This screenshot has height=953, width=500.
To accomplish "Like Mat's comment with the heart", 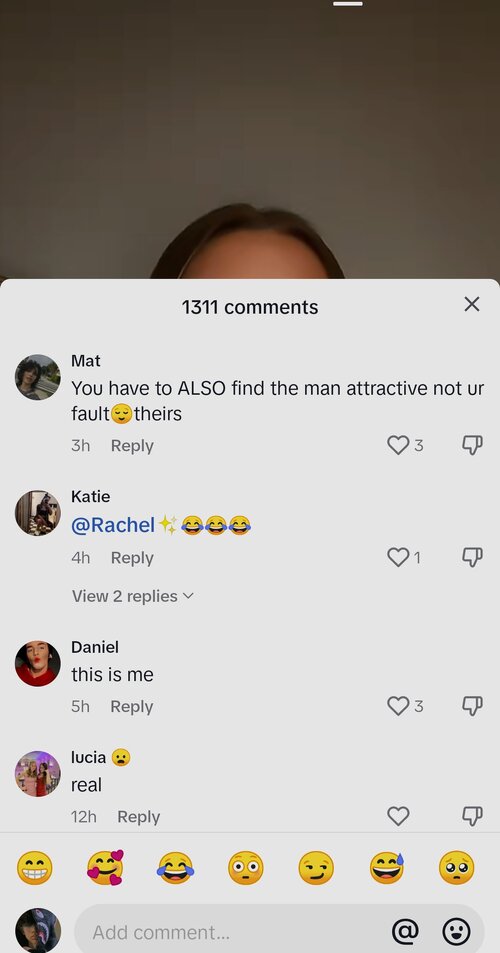I will coord(398,446).
